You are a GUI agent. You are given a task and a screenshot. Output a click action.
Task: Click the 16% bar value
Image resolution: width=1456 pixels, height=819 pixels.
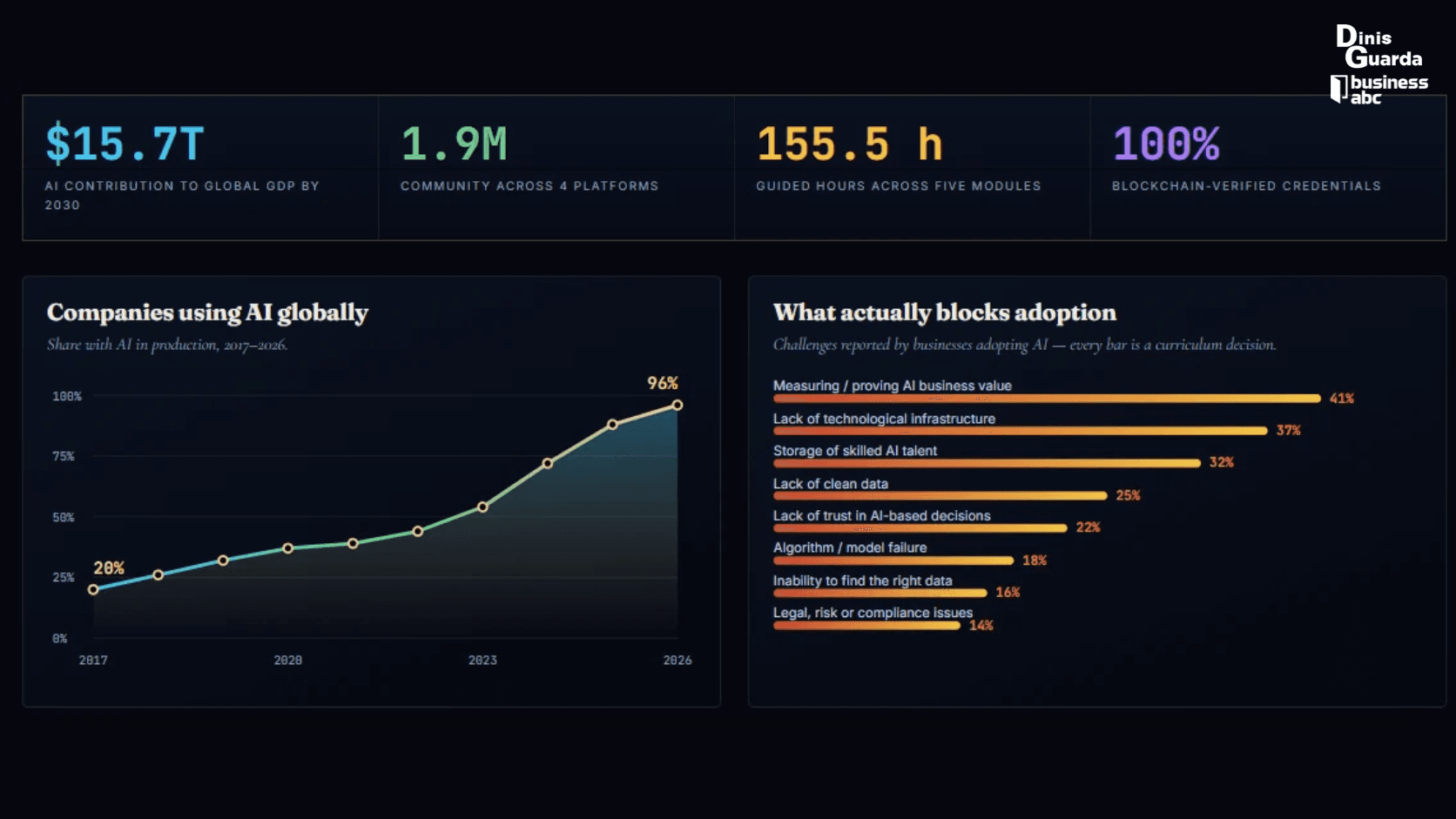[1008, 593]
